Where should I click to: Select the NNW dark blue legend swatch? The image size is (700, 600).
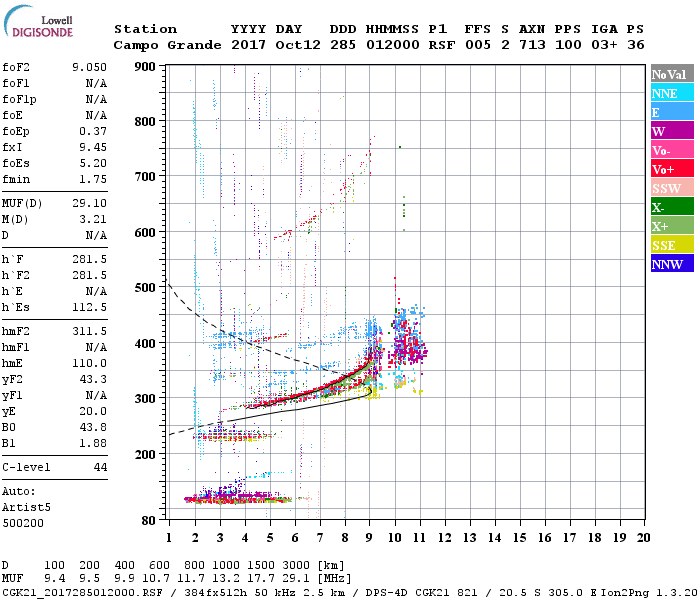tap(672, 264)
